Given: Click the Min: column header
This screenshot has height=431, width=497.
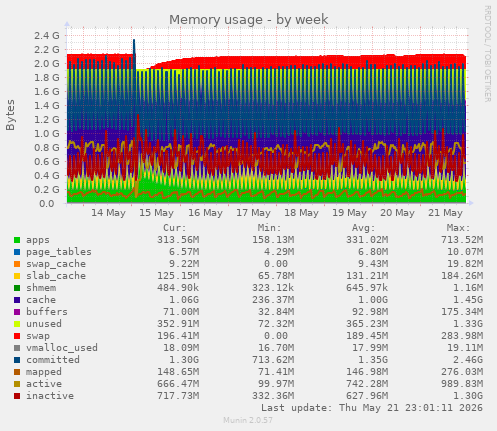Looking at the screenshot, I should click(269, 228).
